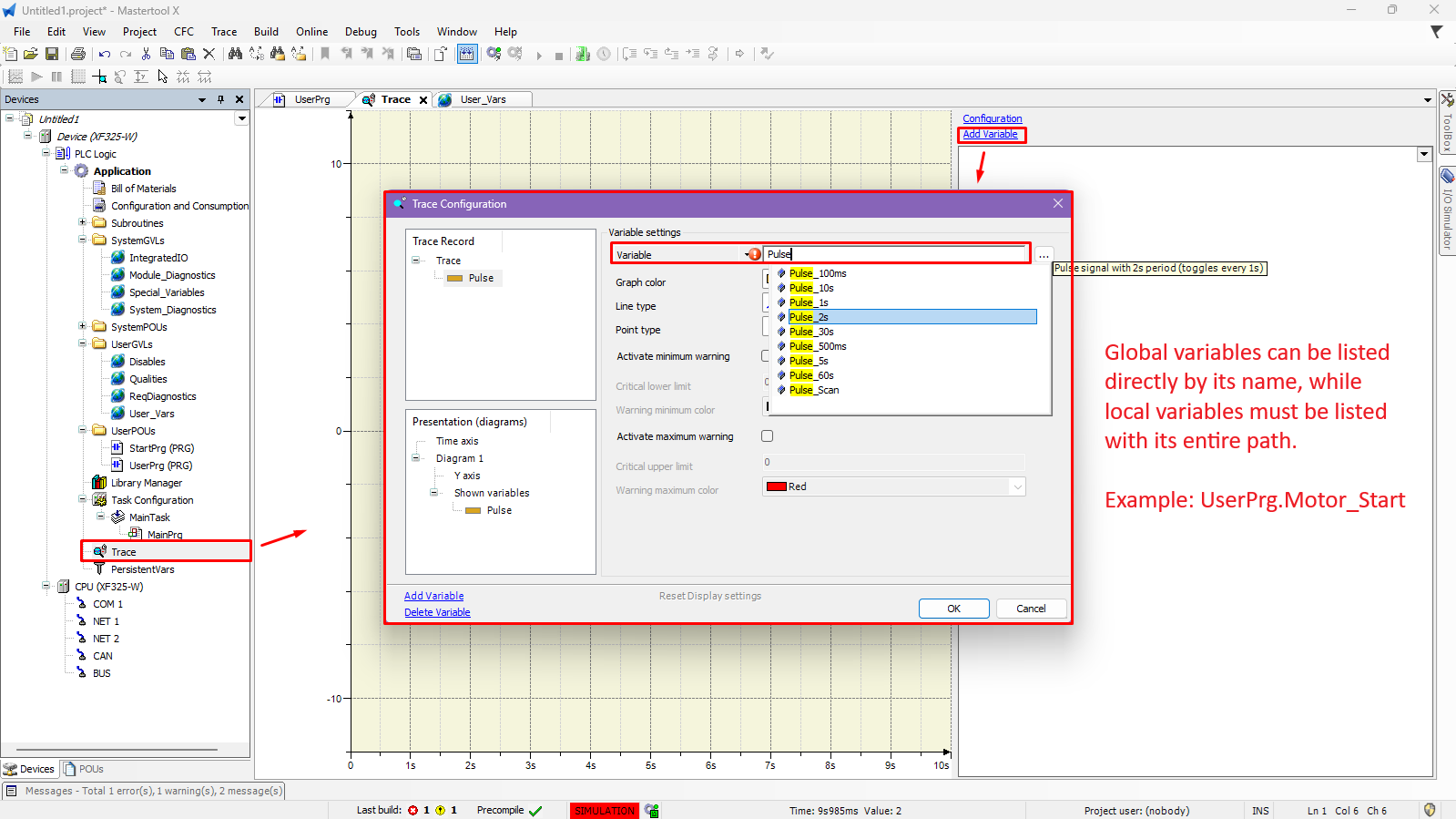Select the PersistentVars item in device tree
The image size is (1456, 819).
click(142, 569)
